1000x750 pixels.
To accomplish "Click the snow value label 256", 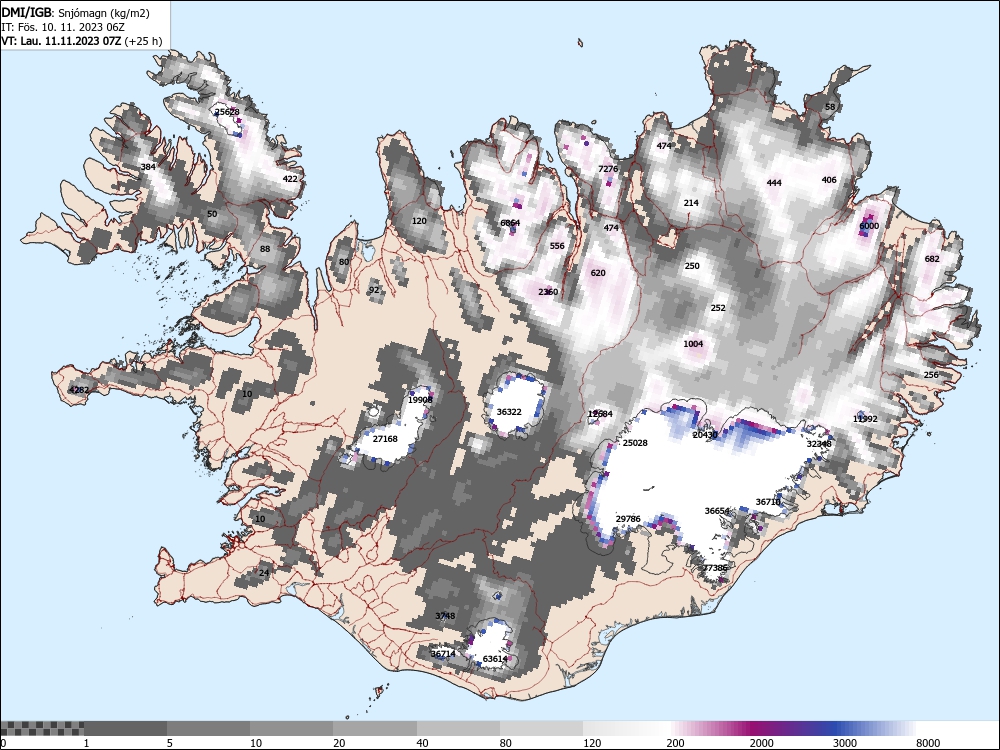I will click(931, 374).
